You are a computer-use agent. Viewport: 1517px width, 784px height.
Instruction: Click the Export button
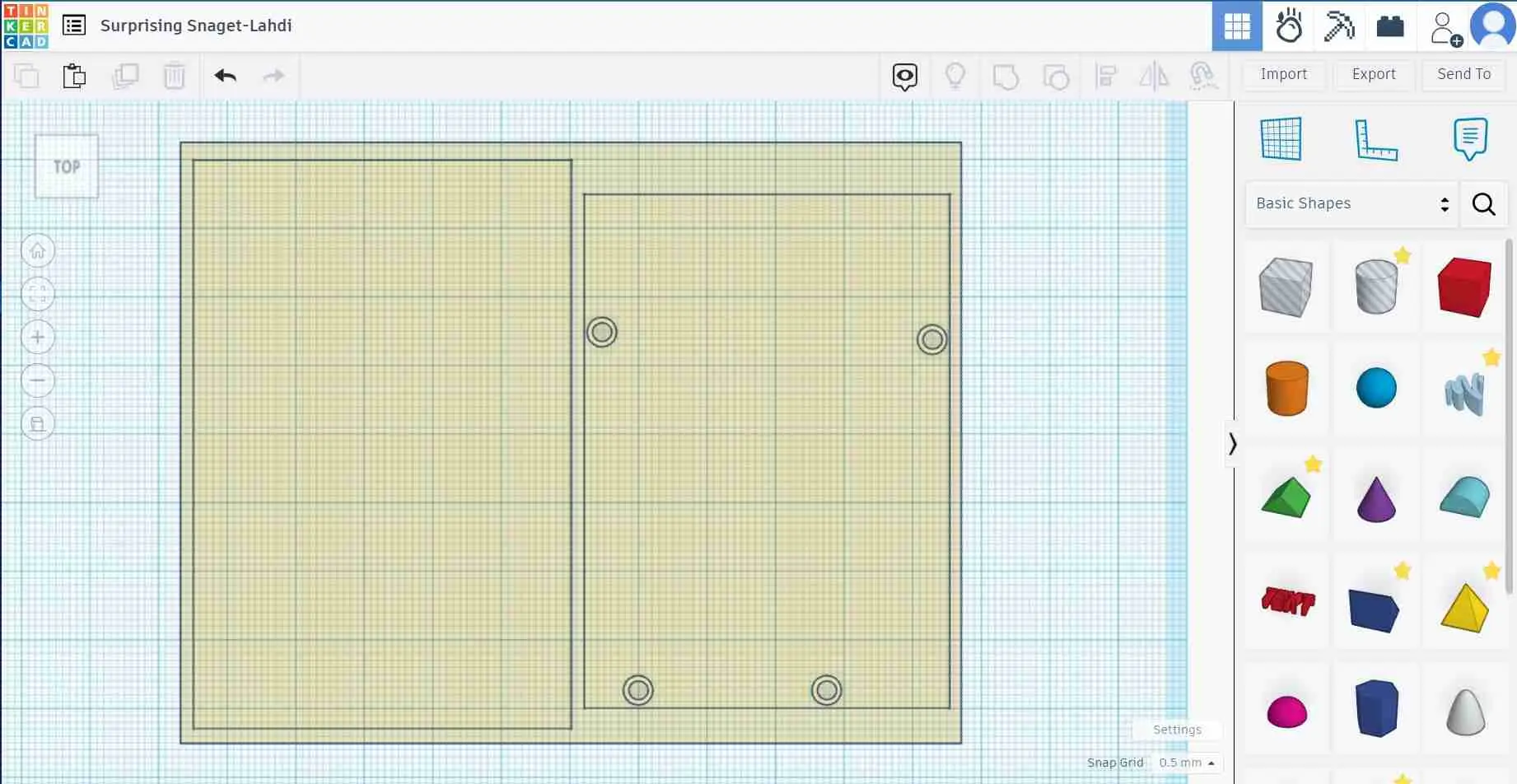point(1373,74)
